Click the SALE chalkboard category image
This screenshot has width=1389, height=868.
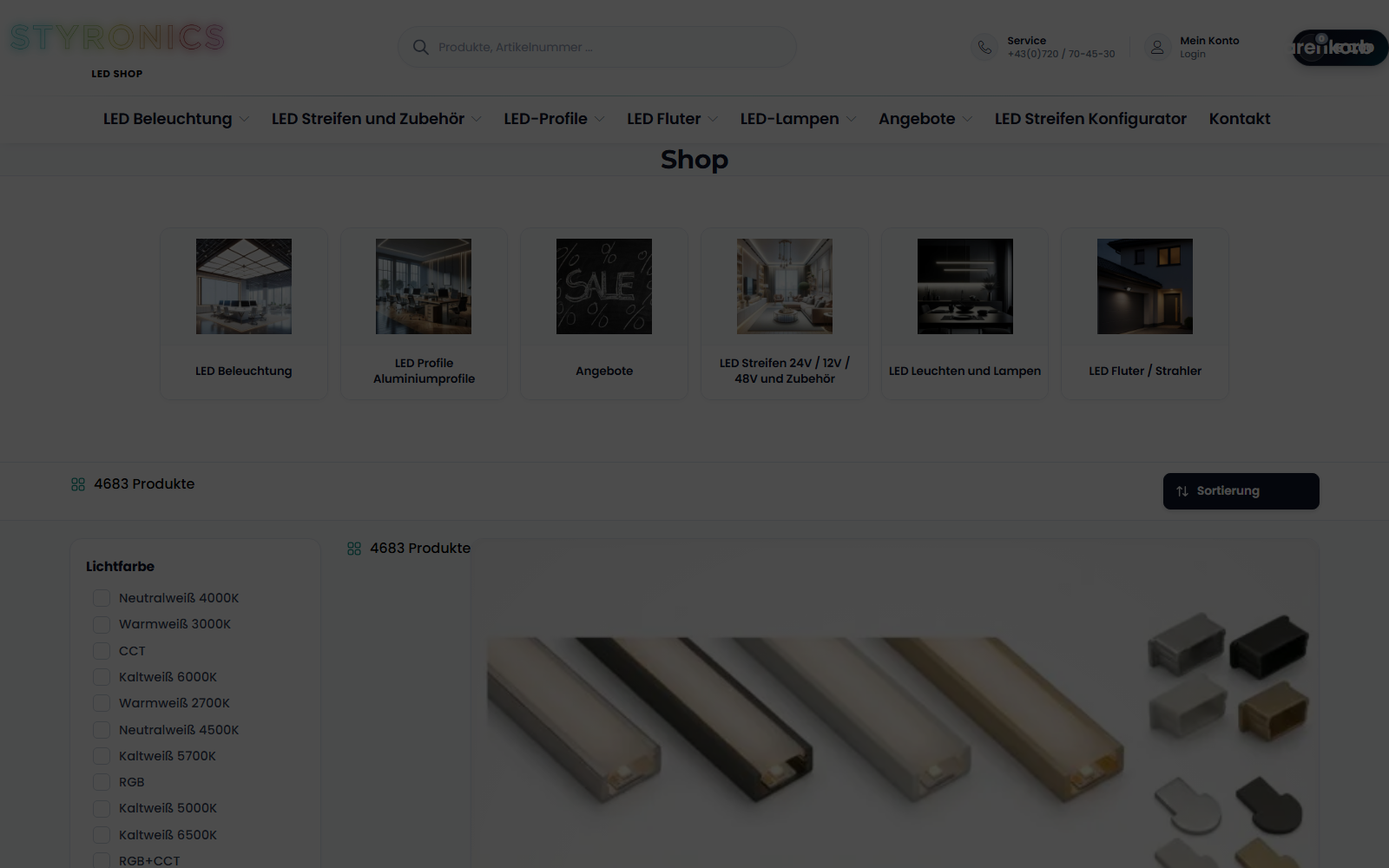(x=604, y=286)
